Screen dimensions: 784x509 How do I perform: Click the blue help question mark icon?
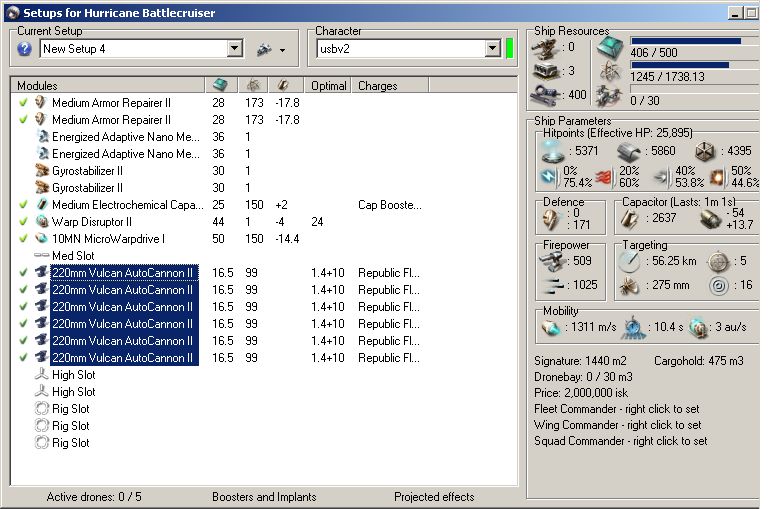pyautogui.click(x=24, y=49)
